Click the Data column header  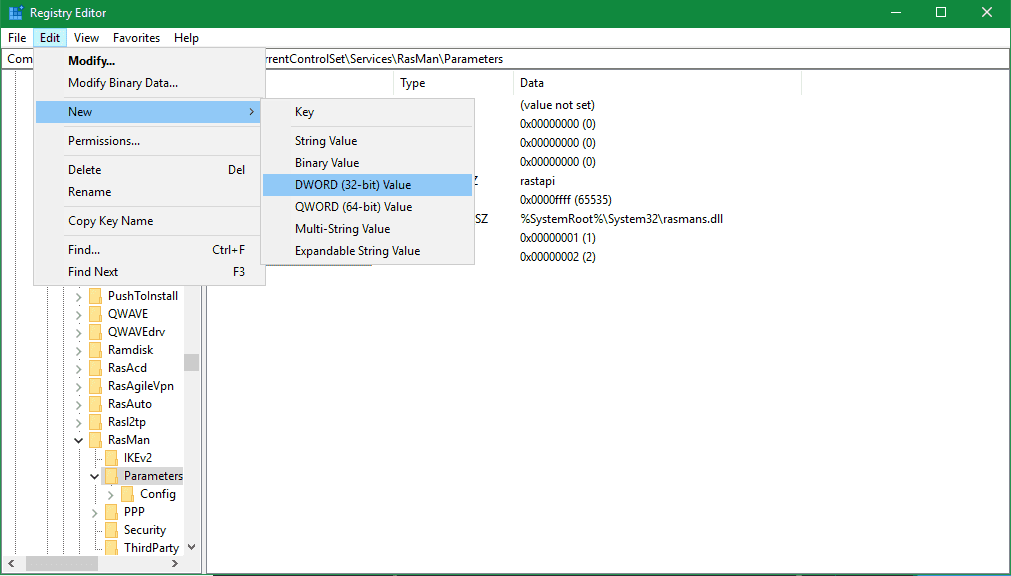click(x=532, y=83)
